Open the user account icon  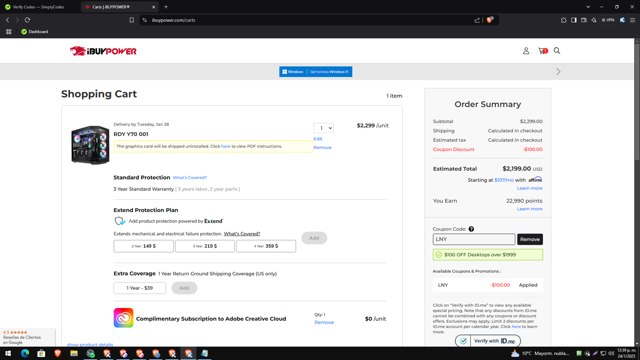point(526,51)
